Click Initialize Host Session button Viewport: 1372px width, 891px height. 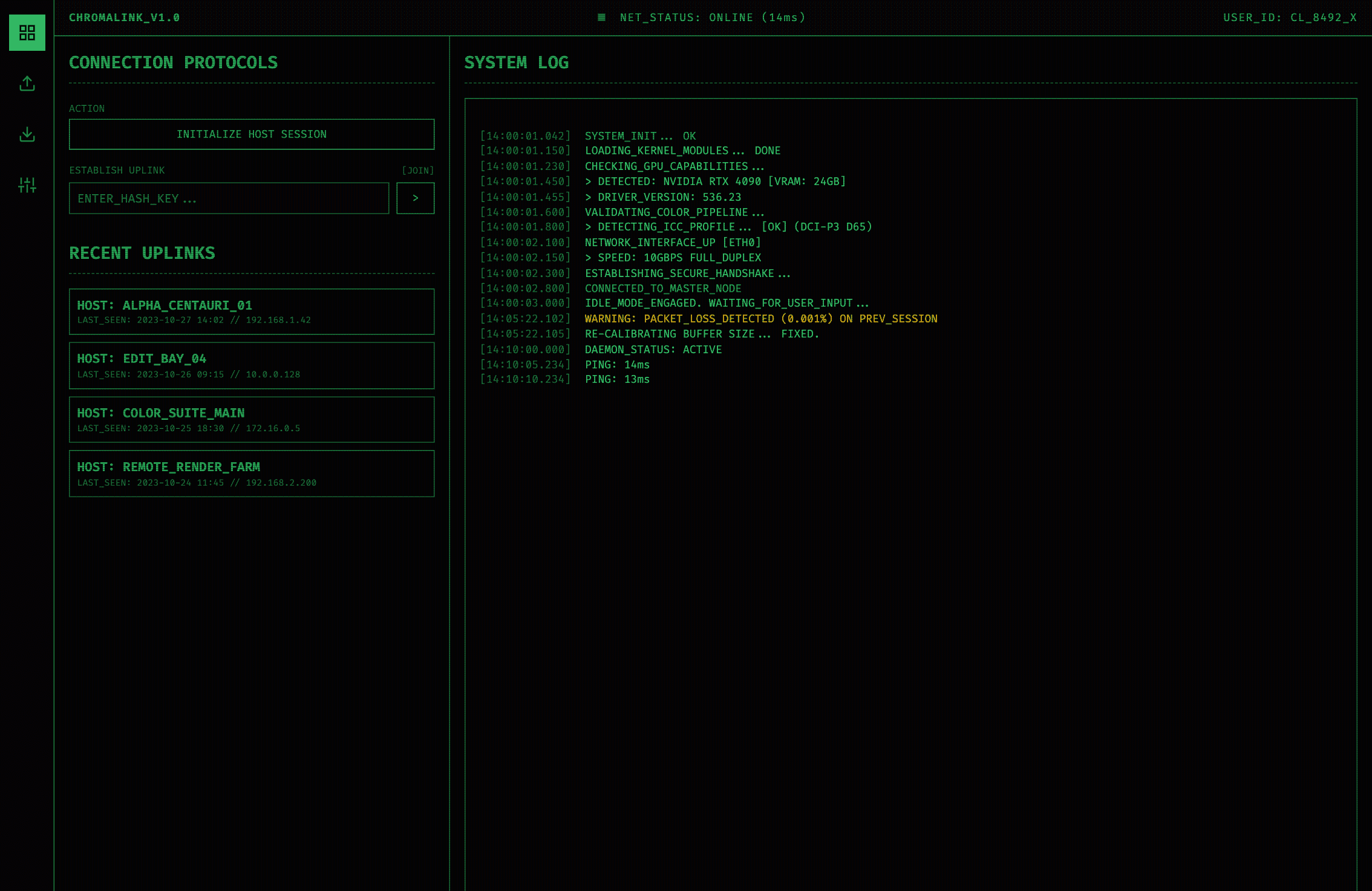[x=252, y=134]
